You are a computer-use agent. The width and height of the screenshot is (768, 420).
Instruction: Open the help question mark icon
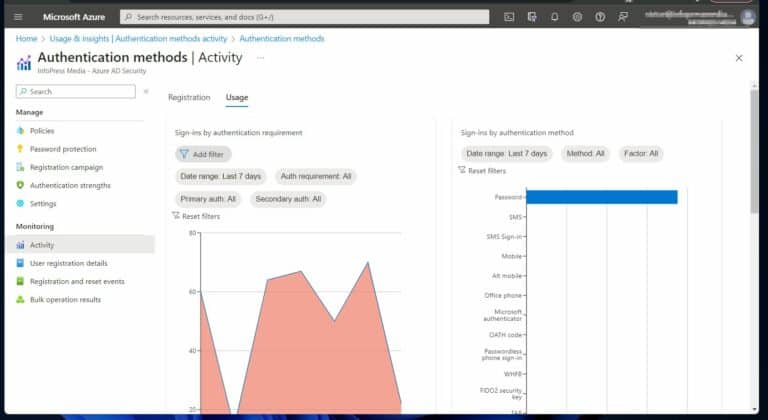600,17
